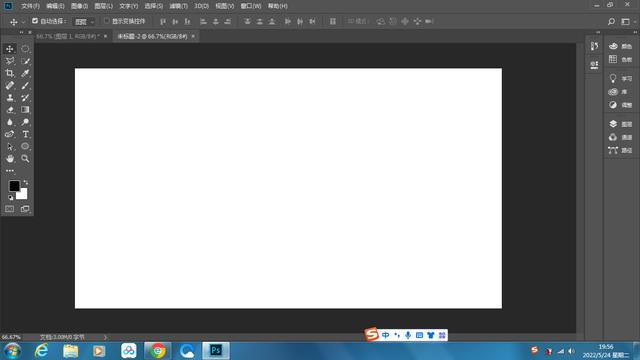Select the Ellipse shape tool

click(x=25, y=147)
